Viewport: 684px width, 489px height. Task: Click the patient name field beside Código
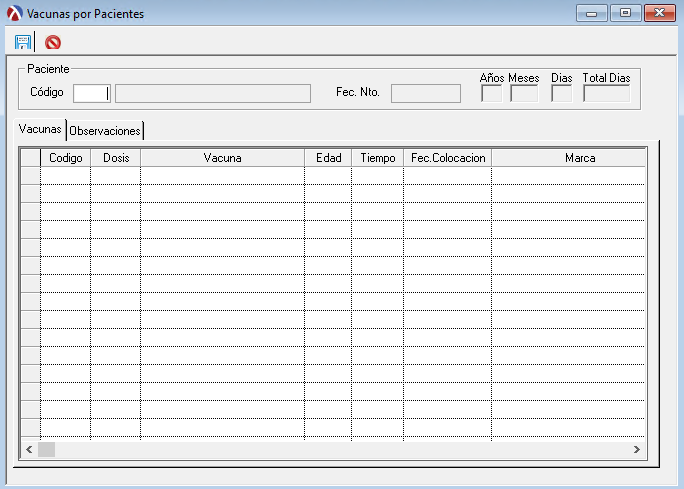[212, 93]
